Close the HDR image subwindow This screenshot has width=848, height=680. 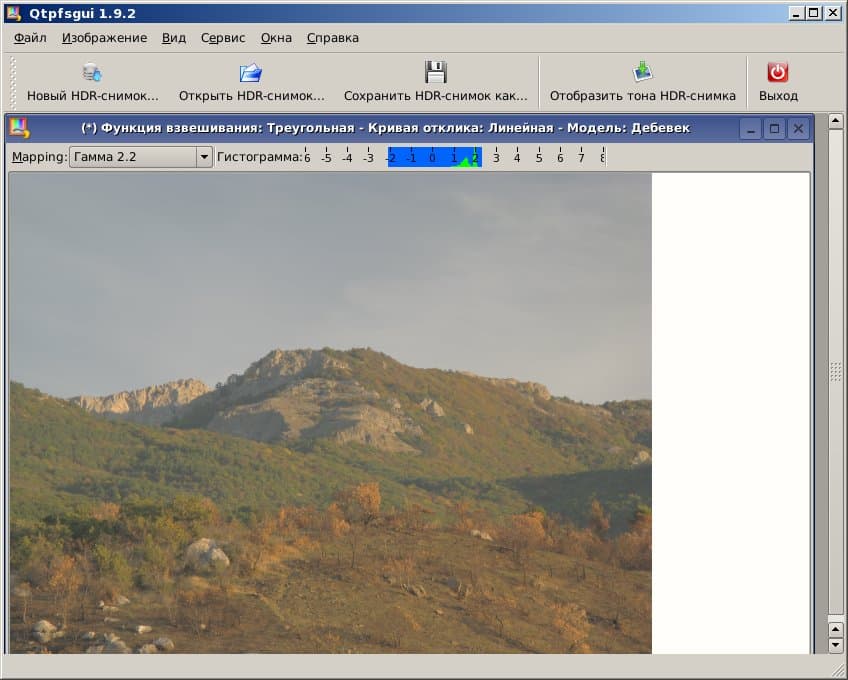(x=798, y=129)
